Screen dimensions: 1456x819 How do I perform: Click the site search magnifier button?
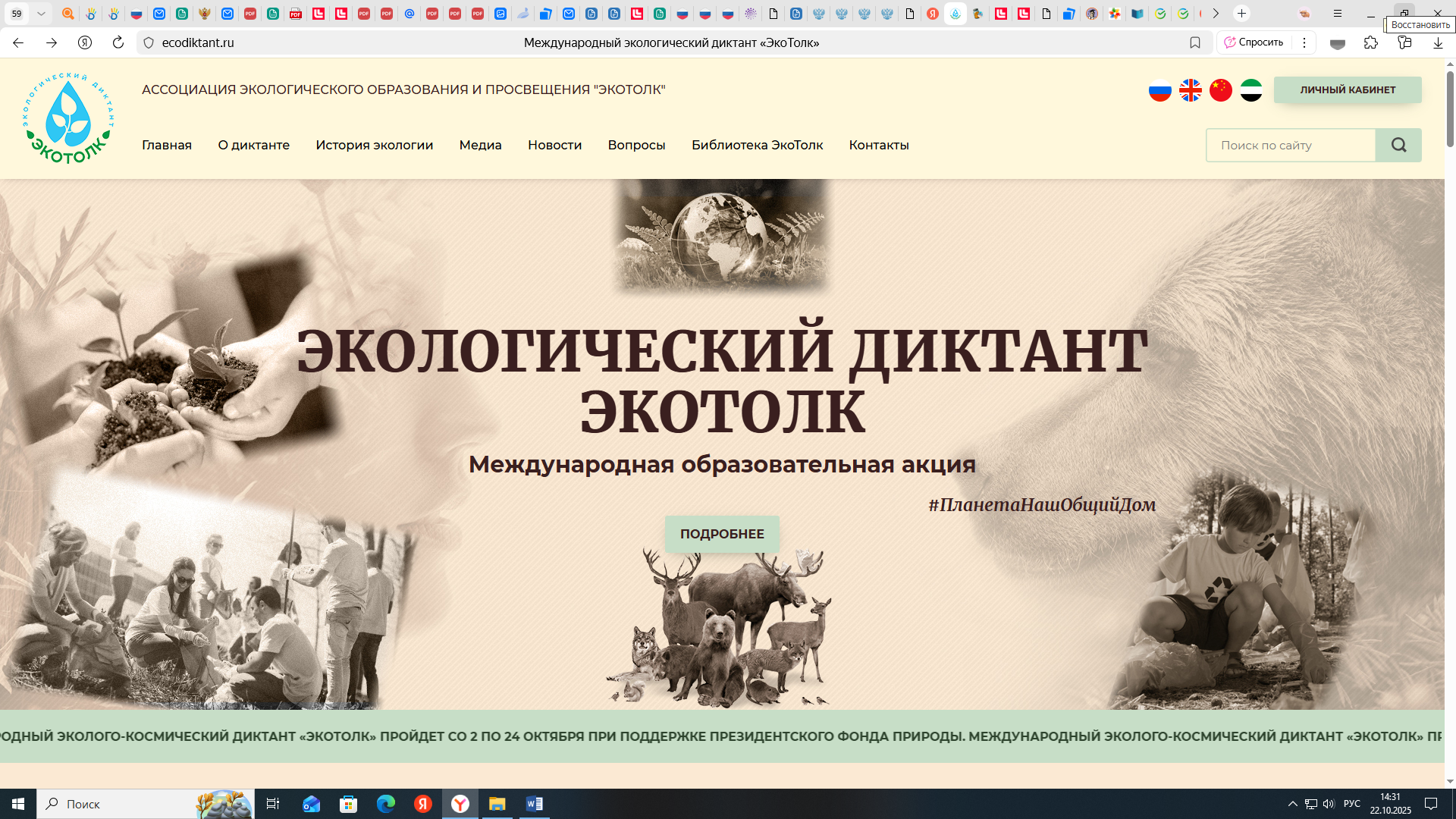(1398, 145)
